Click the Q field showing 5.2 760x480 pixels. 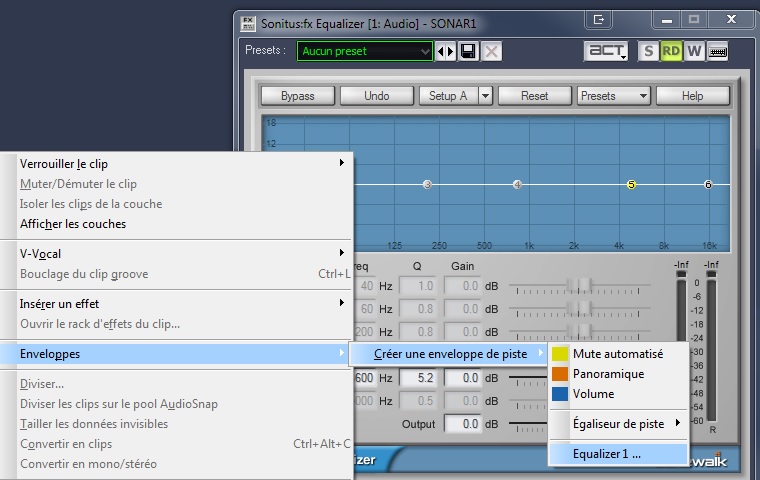click(418, 378)
